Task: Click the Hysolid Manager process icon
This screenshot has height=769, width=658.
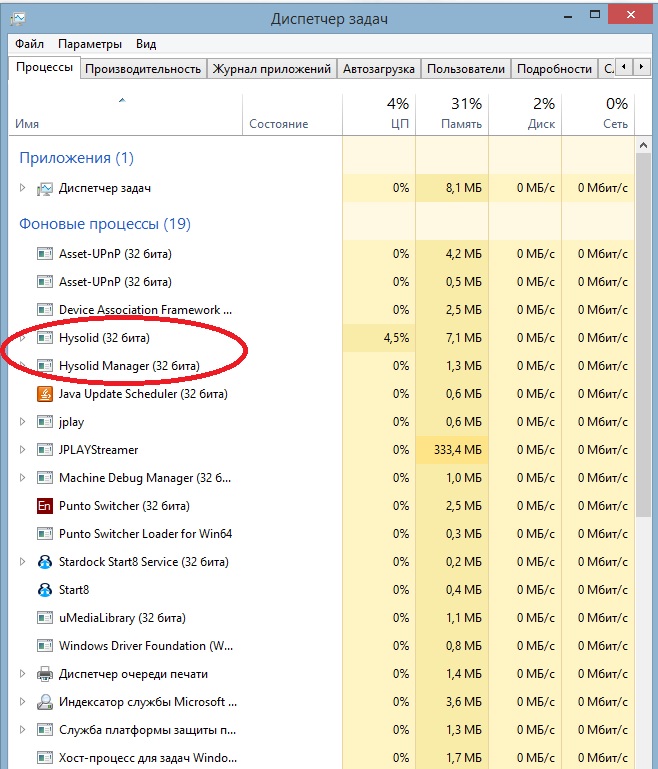Action: [x=45, y=366]
